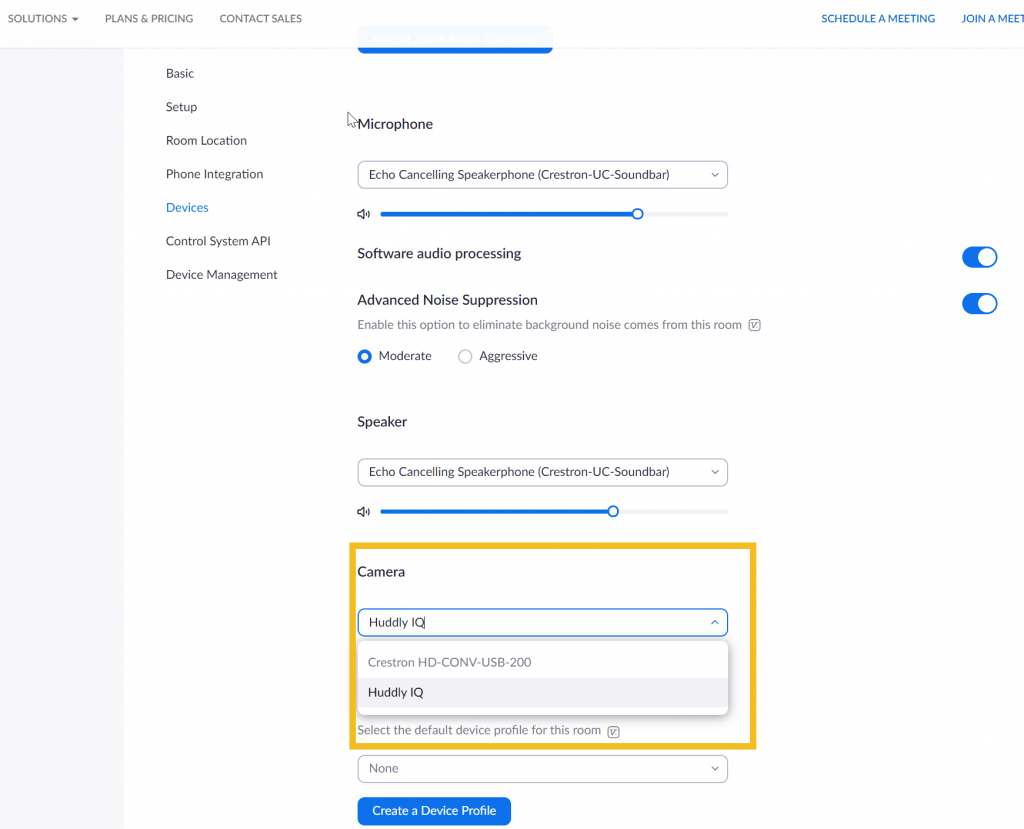Open the Microphone device dropdown
The width and height of the screenshot is (1024, 829).
pos(542,175)
